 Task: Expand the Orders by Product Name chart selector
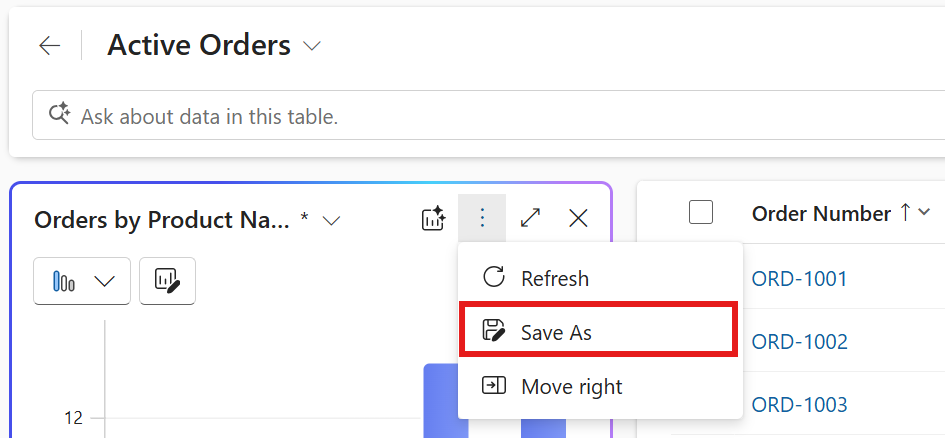point(332,221)
